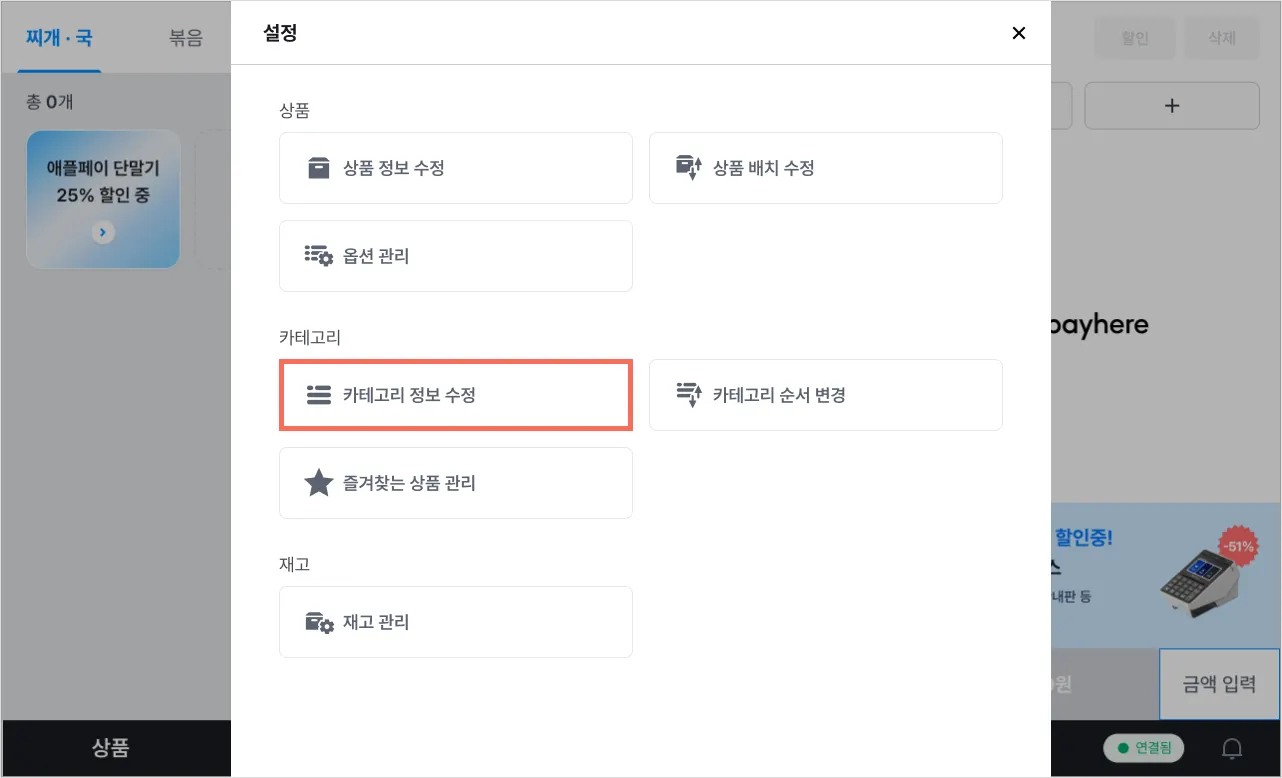Image resolution: width=1282 pixels, height=778 pixels.
Task: Click the 카테고리 정보 수정 list icon
Action: click(x=318, y=395)
